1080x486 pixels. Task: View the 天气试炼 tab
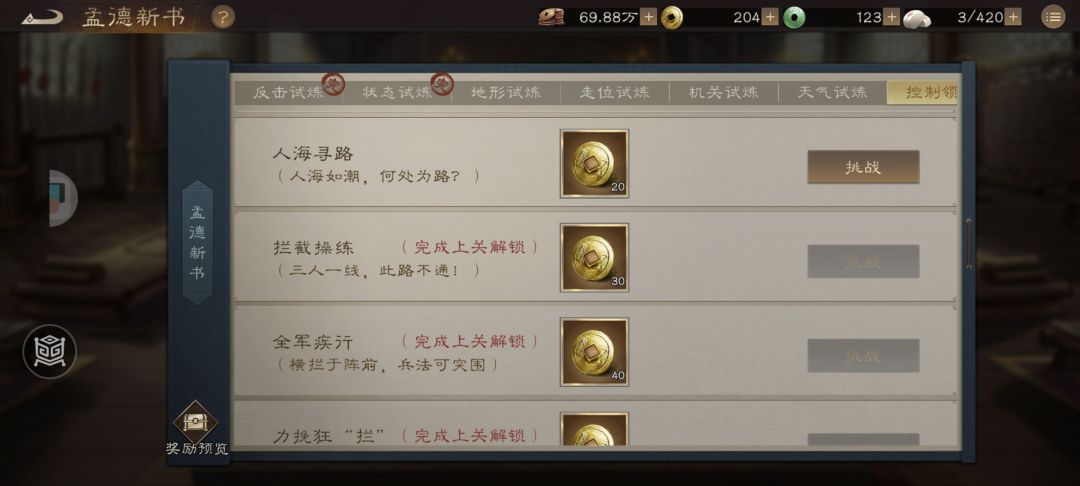click(x=832, y=92)
